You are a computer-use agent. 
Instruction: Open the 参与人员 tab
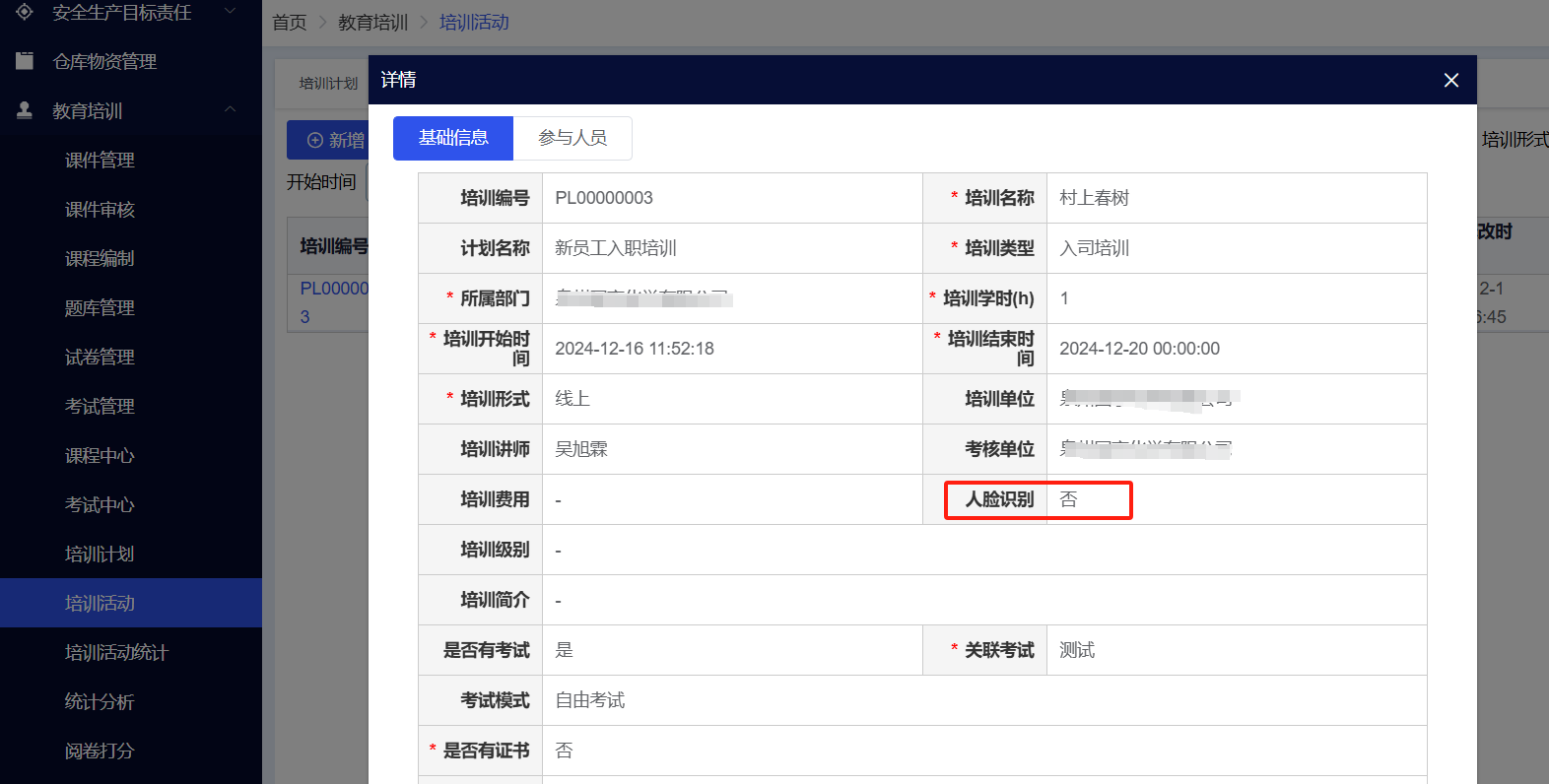pos(572,138)
